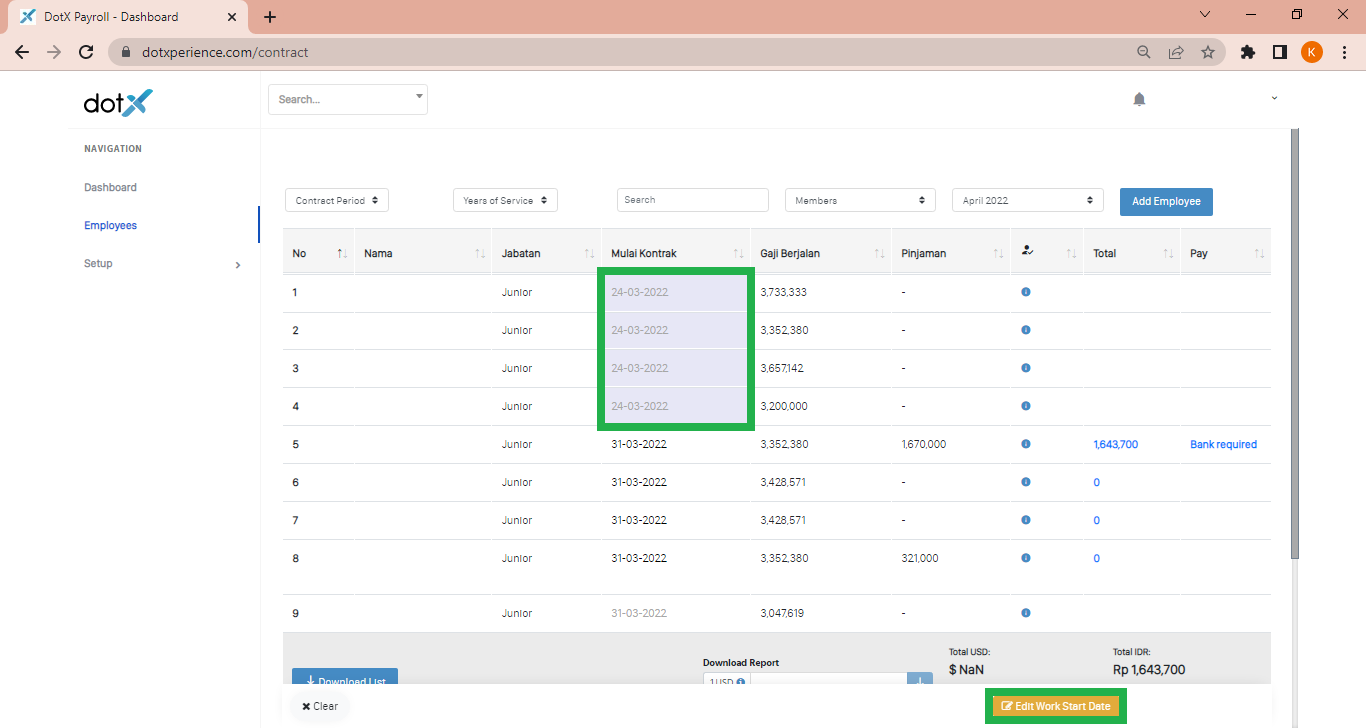Click the Add Employee button
Image resolution: width=1366 pixels, height=728 pixels.
coord(1166,201)
